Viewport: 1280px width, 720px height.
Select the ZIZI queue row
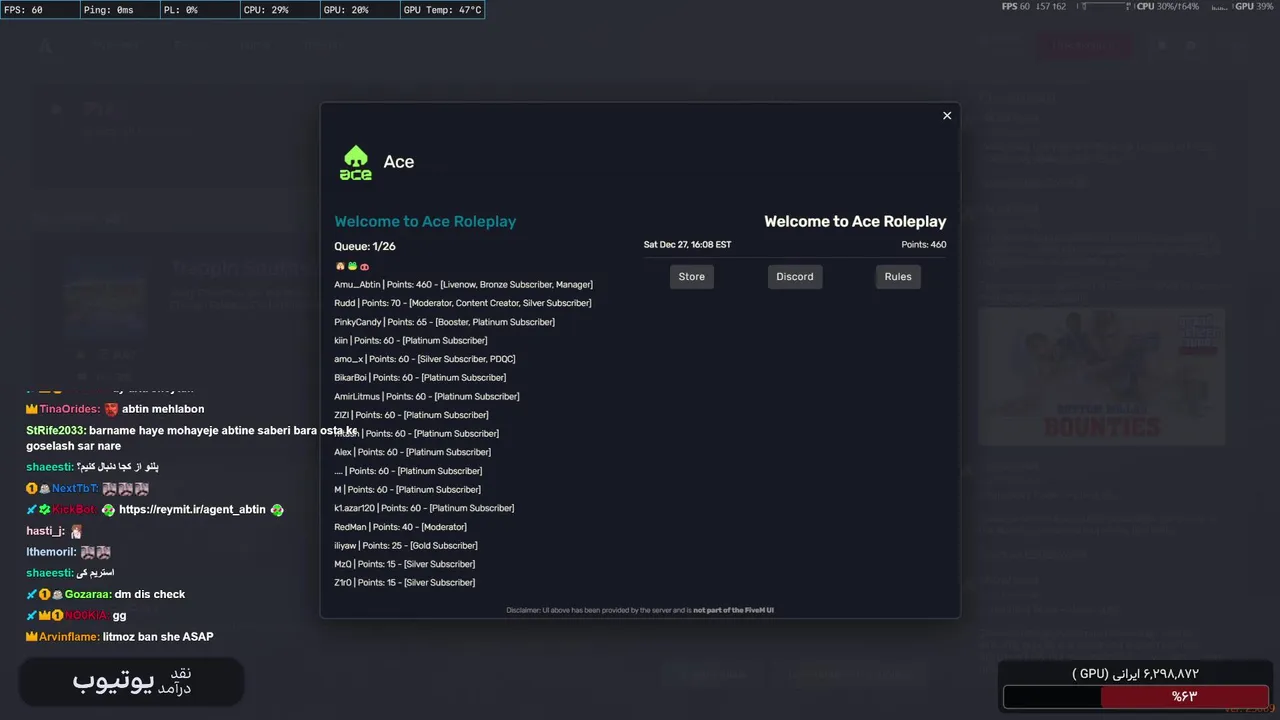click(411, 415)
